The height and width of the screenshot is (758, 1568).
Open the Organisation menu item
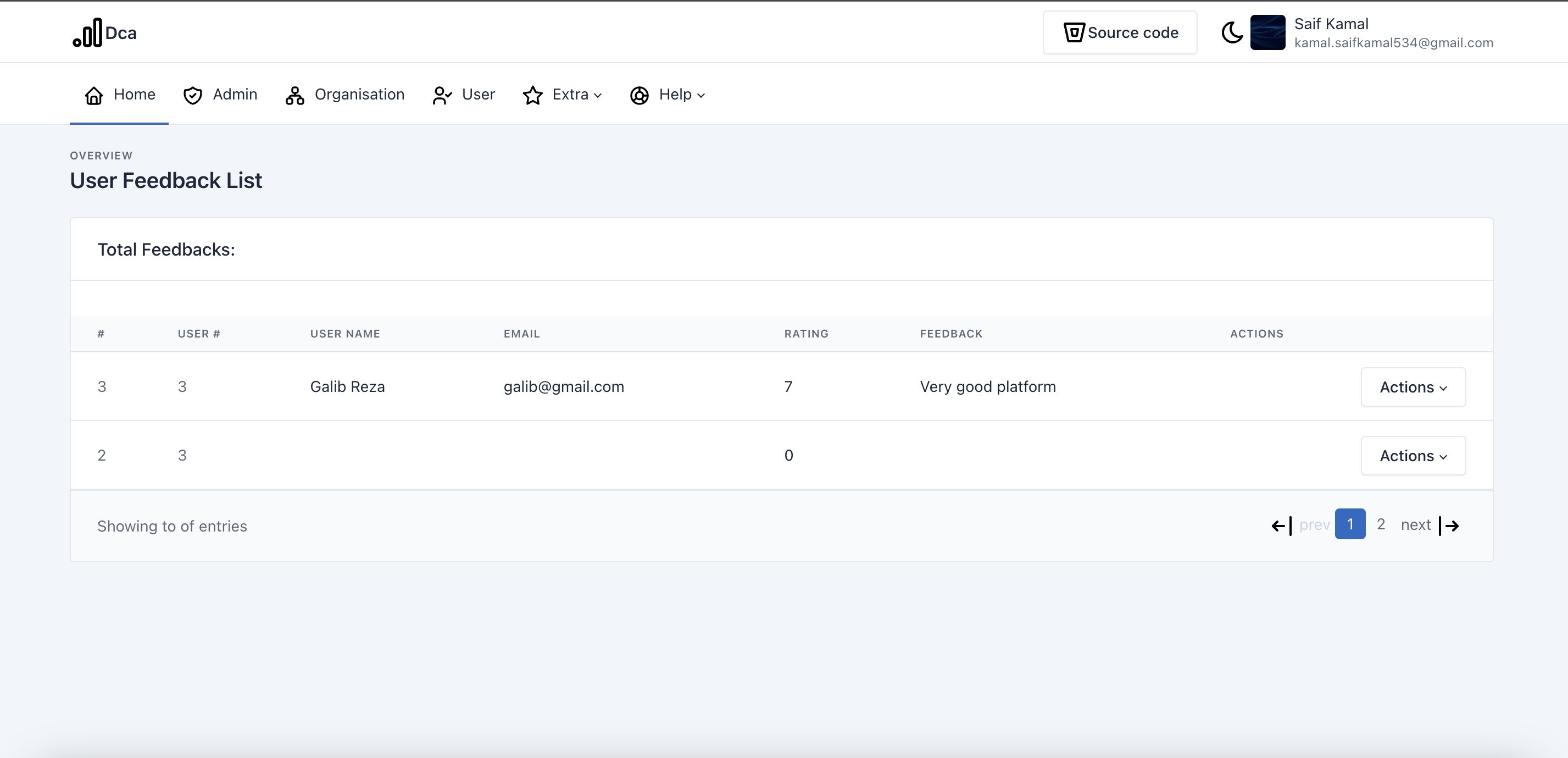point(359,95)
